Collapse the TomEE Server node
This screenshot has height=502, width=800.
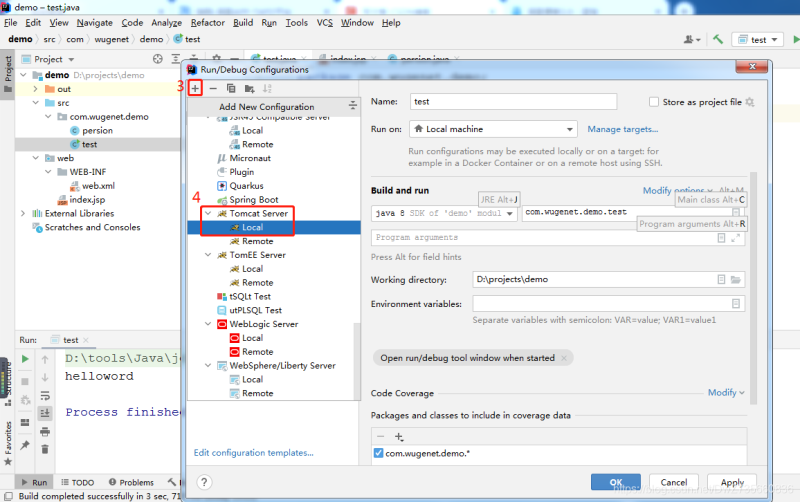point(208,255)
